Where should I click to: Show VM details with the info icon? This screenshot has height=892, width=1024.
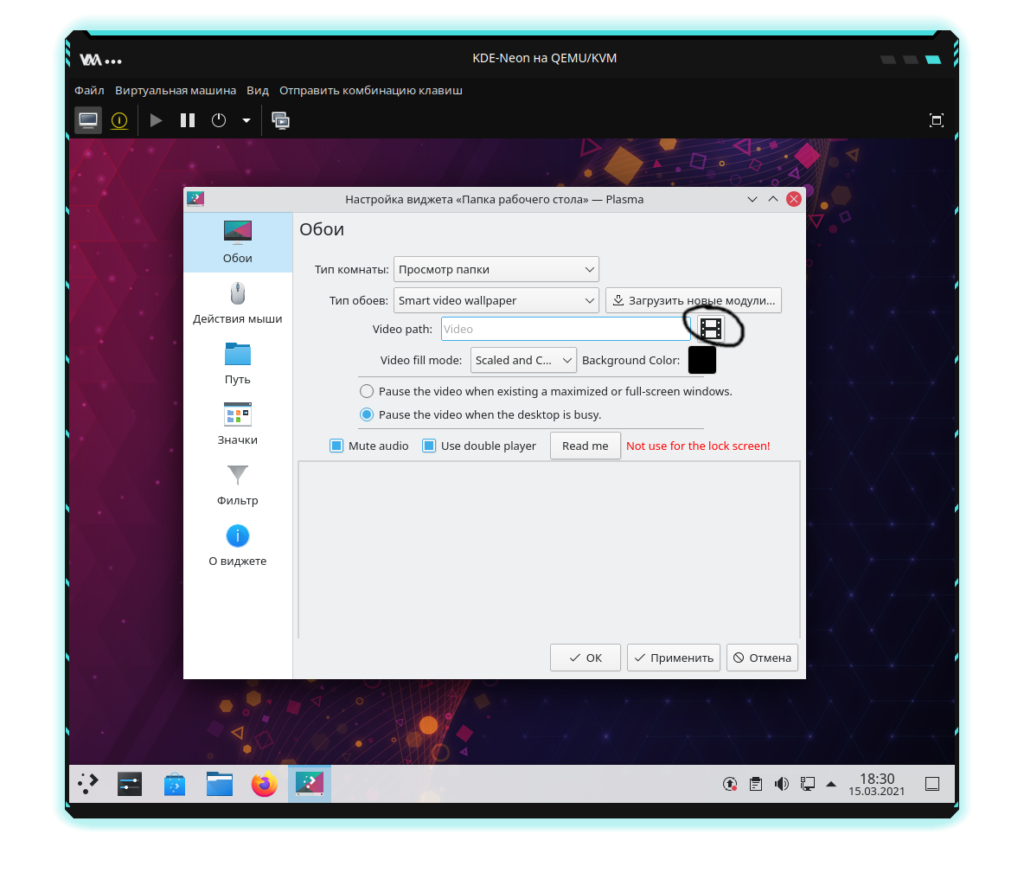tap(119, 120)
